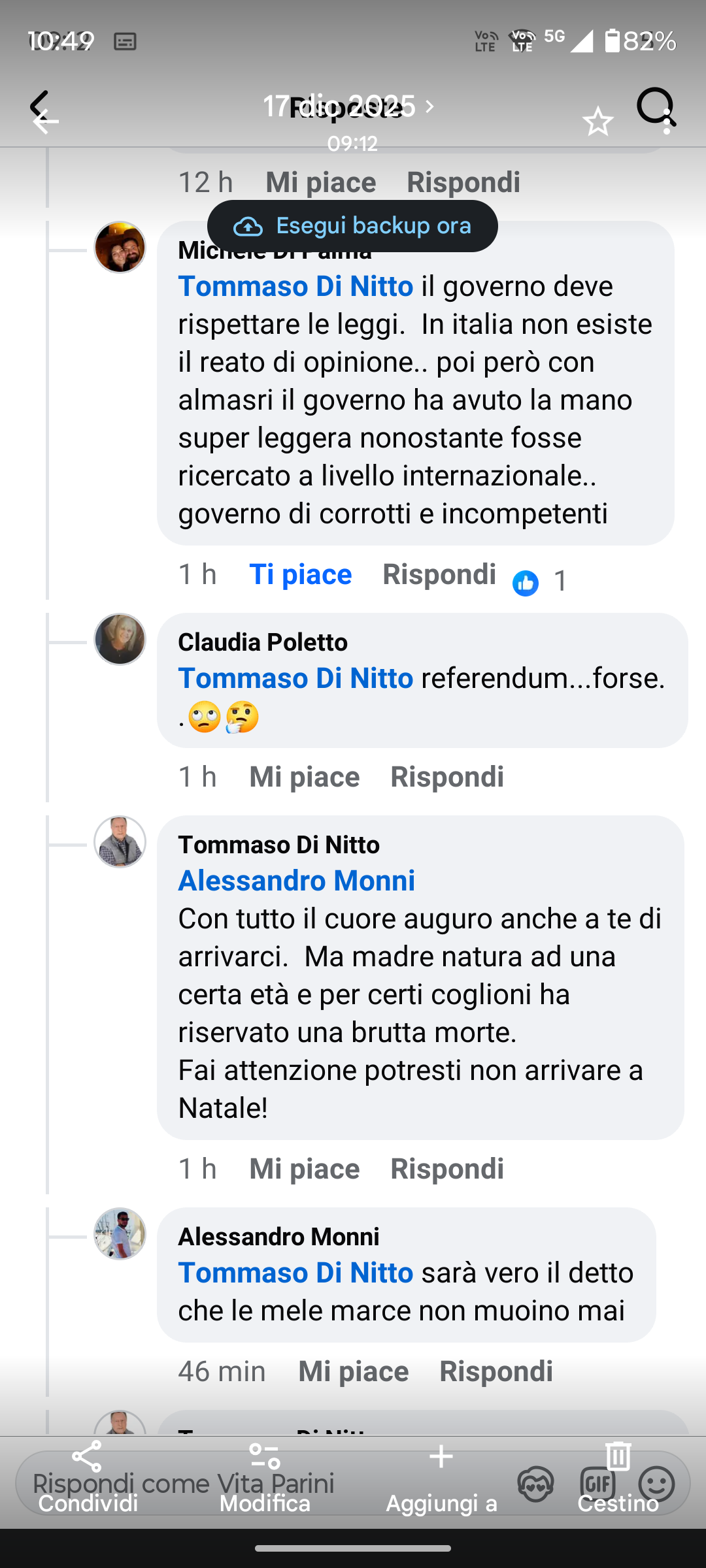Move the photo to Cestino trash
This screenshot has width=706, height=1568.
pos(618,1457)
